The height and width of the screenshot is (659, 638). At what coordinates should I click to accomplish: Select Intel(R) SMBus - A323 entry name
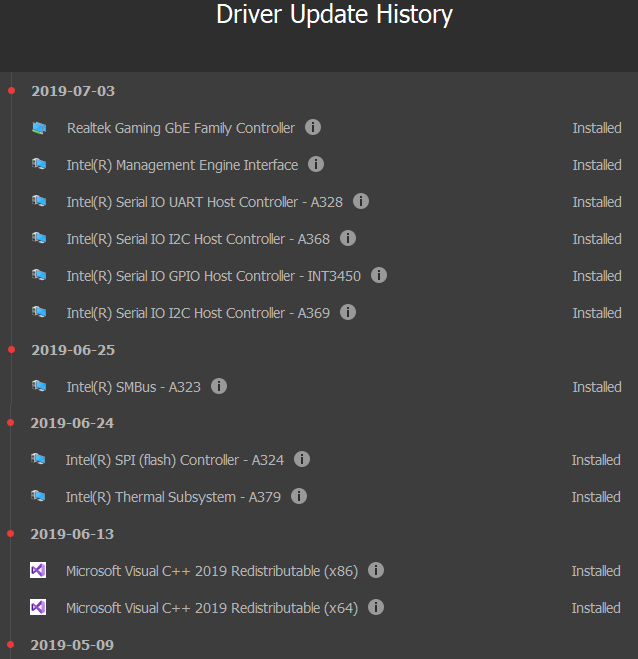click(134, 387)
